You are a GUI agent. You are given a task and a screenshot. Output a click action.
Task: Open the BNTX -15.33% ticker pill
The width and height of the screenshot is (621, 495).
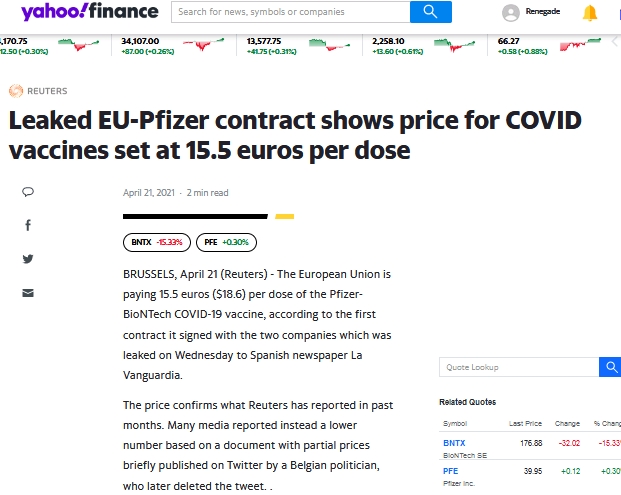coord(157,242)
